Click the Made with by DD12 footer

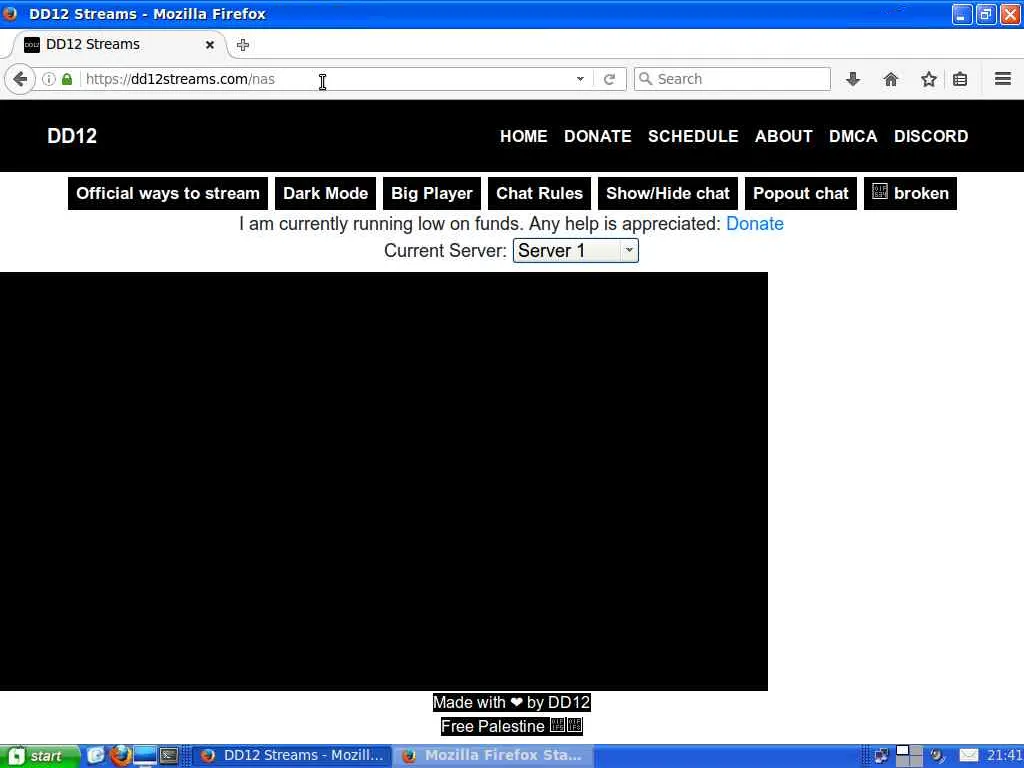(511, 703)
